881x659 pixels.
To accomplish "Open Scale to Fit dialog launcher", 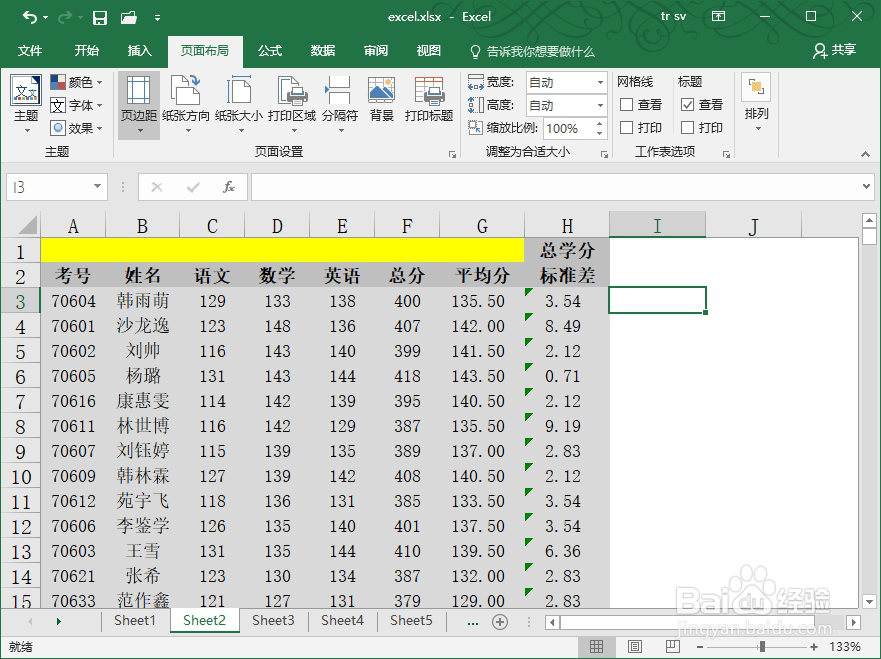I will (605, 154).
